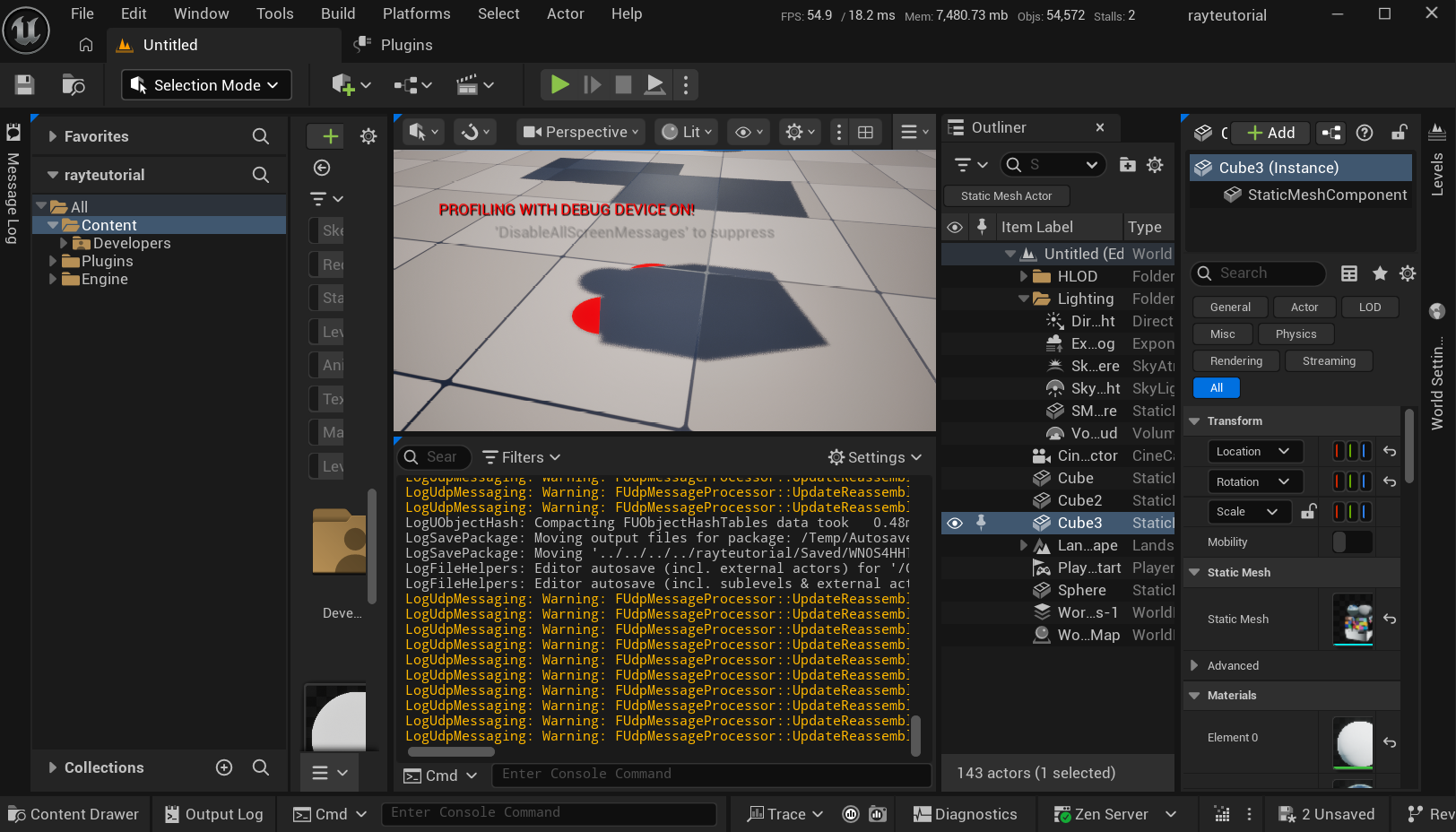
Task: Select the Physics filter button
Action: coord(1296,334)
